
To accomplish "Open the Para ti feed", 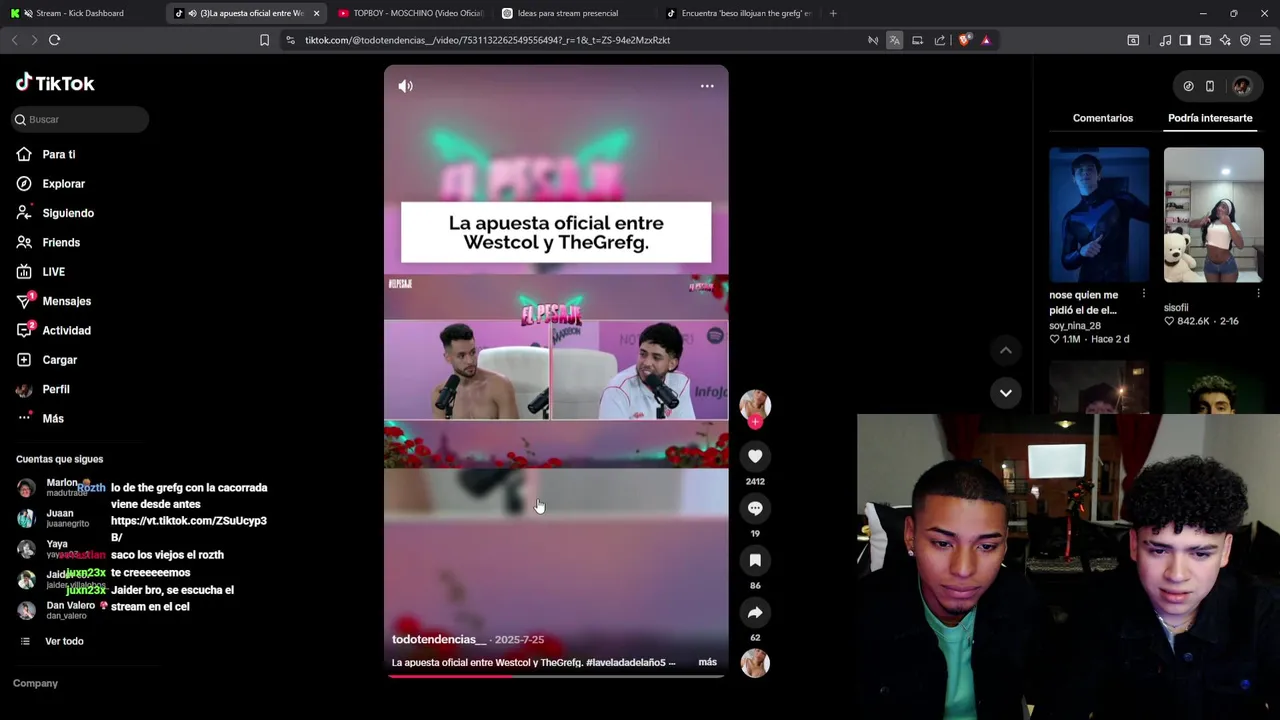I will (x=58, y=154).
